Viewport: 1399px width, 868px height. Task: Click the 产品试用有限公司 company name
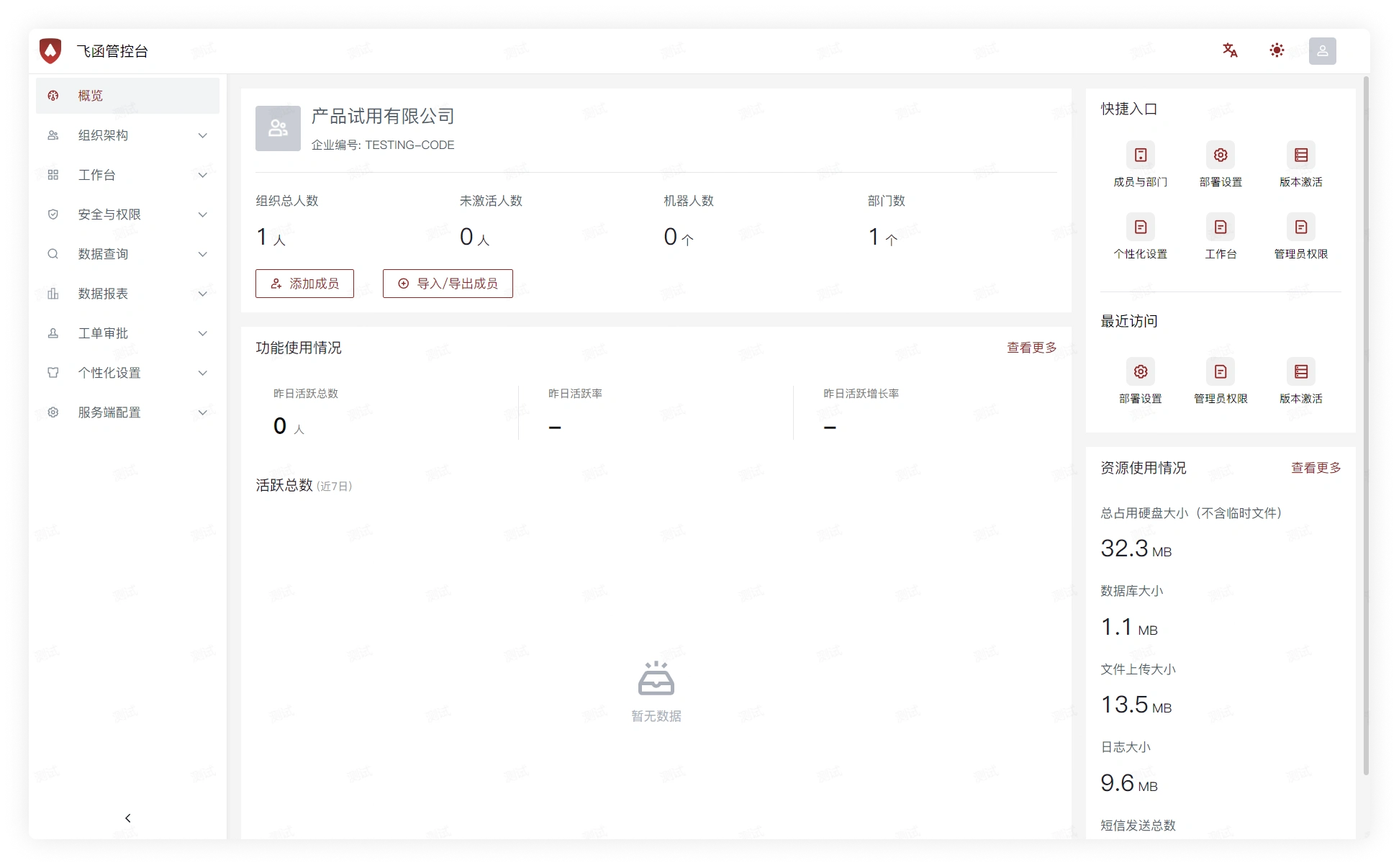pyautogui.click(x=383, y=116)
